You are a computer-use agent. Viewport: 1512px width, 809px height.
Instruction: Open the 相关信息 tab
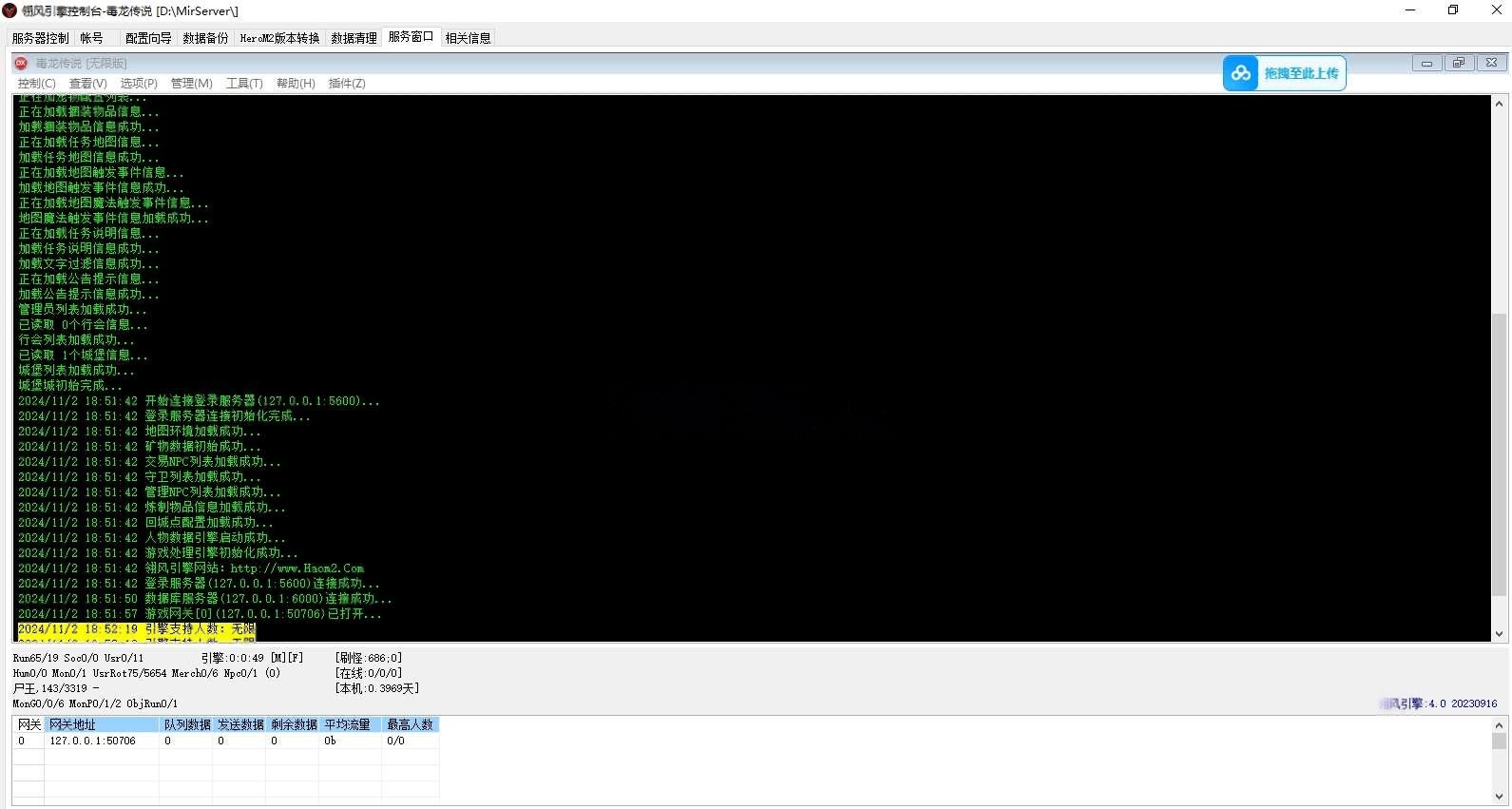point(469,38)
